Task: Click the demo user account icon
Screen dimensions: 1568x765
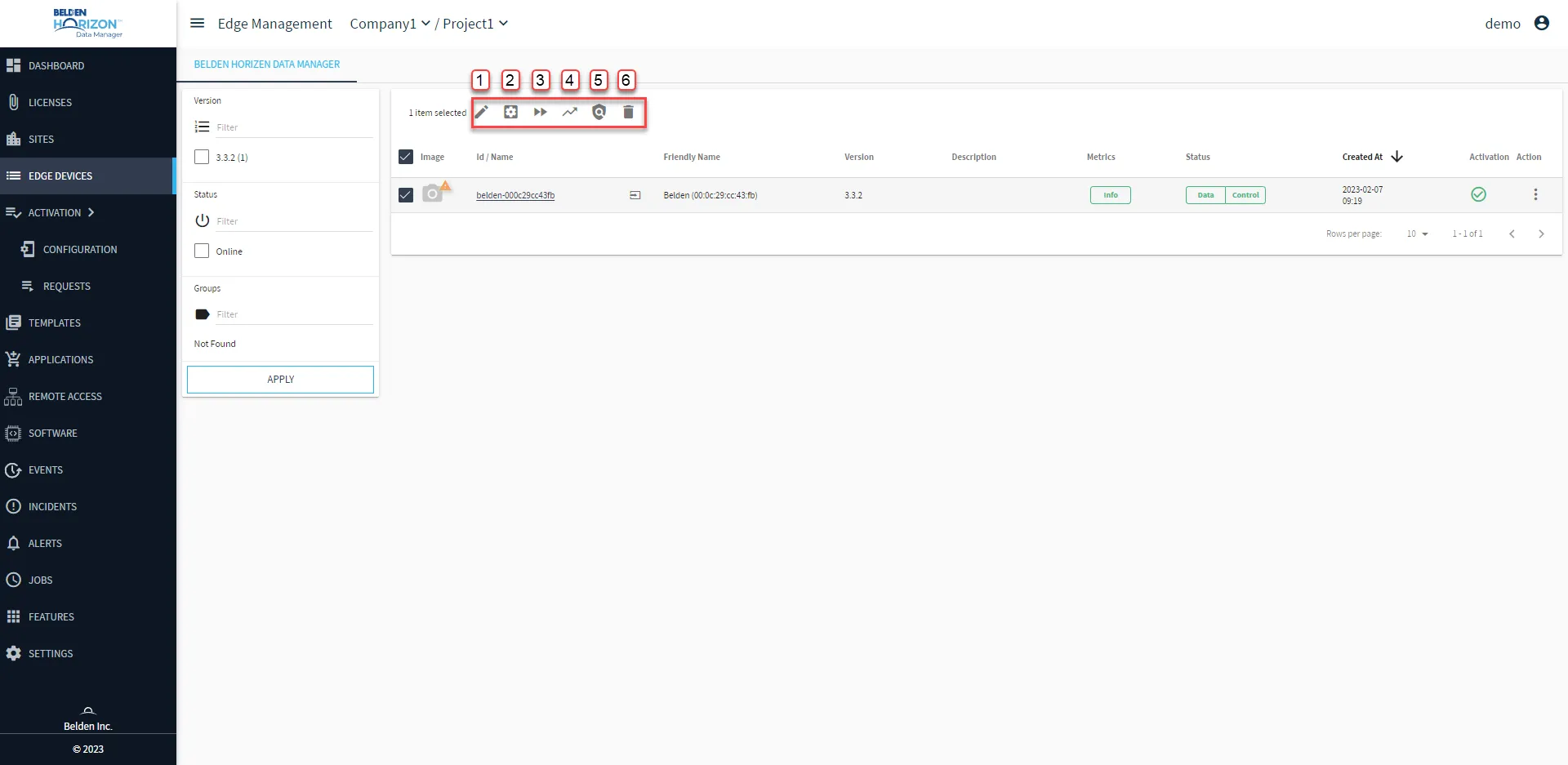Action: 1542,23
